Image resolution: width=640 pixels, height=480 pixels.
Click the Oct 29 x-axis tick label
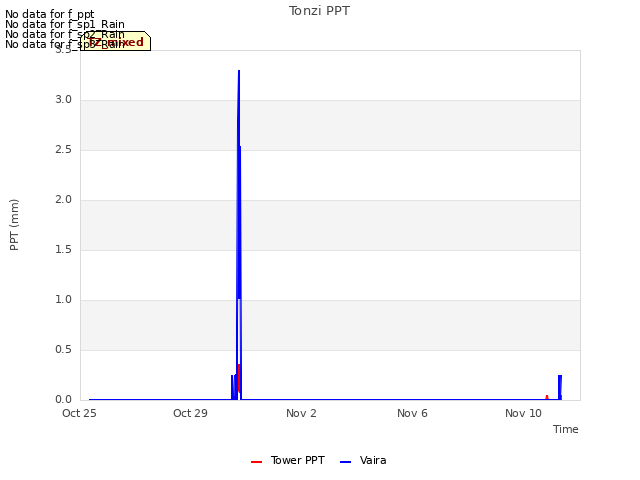(190, 413)
